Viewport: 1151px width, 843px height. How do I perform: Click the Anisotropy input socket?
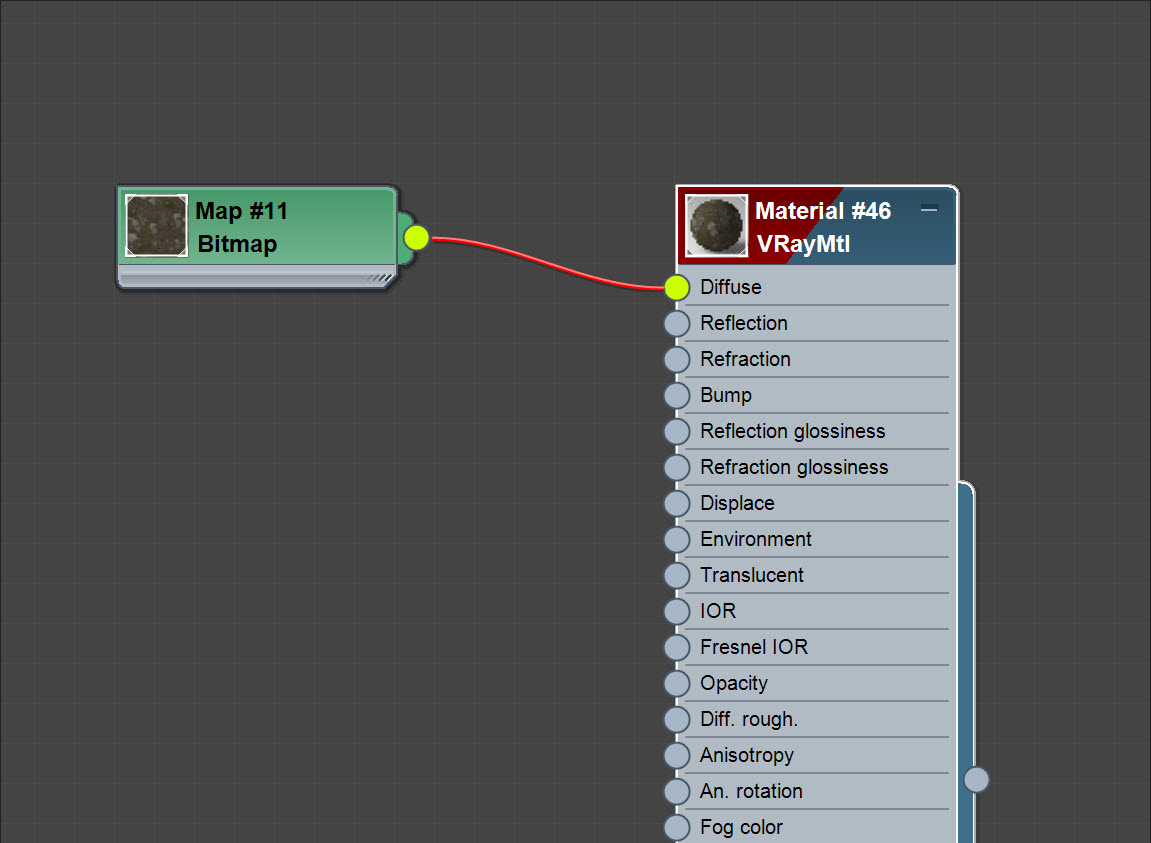tap(677, 756)
